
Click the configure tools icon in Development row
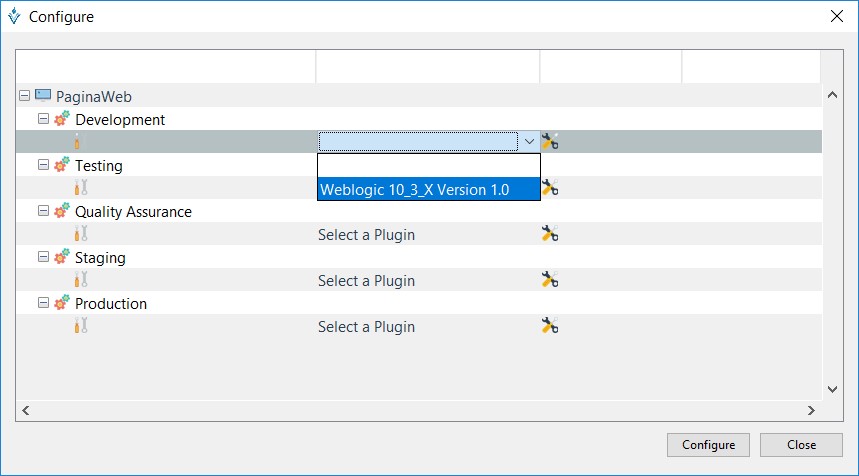(549, 141)
